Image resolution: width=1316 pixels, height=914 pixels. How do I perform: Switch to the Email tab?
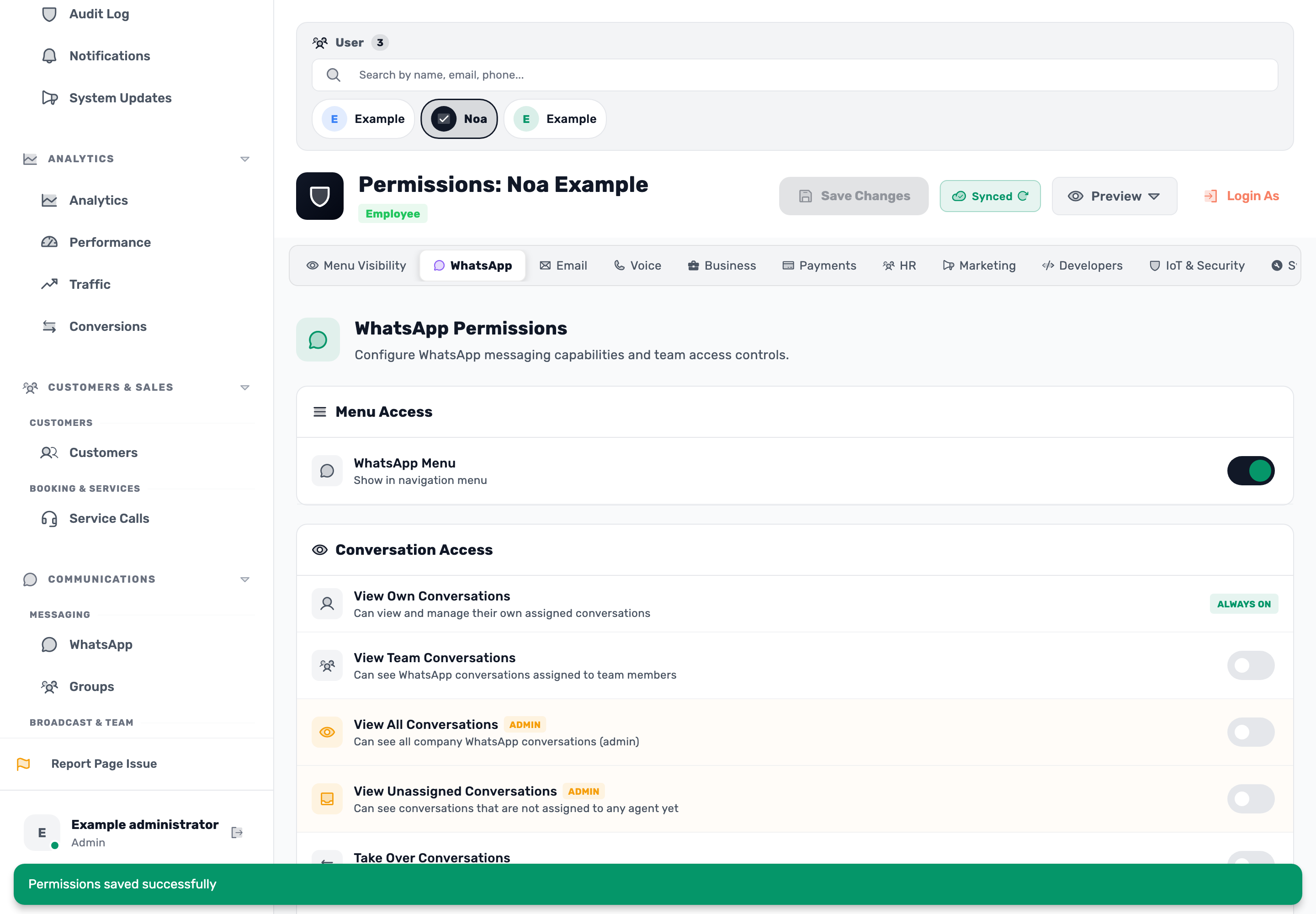tap(563, 265)
